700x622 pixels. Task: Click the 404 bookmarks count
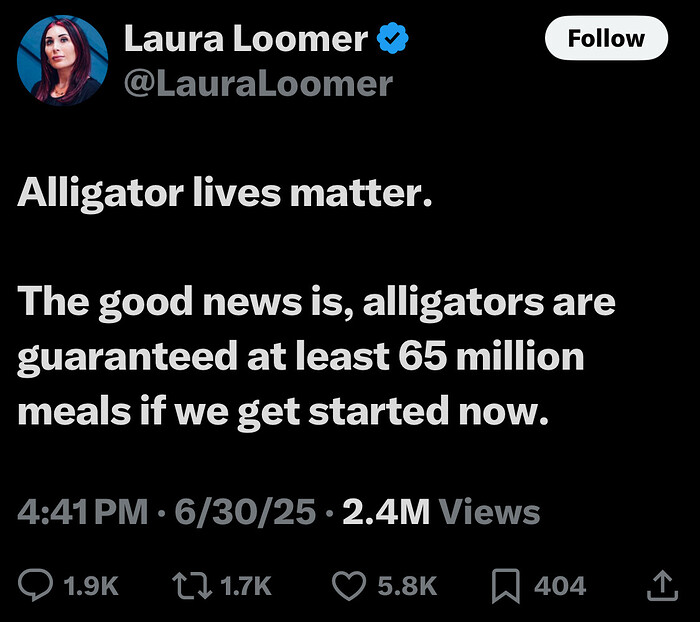point(560,585)
